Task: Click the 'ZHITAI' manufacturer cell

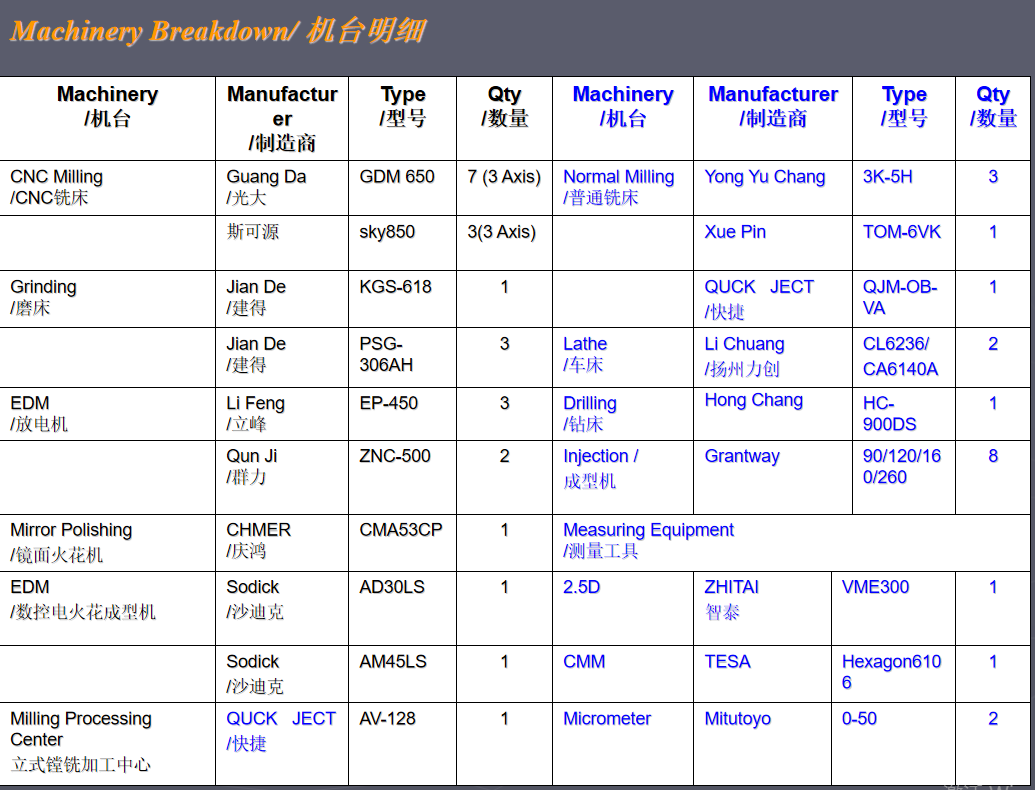Action: tap(762, 608)
